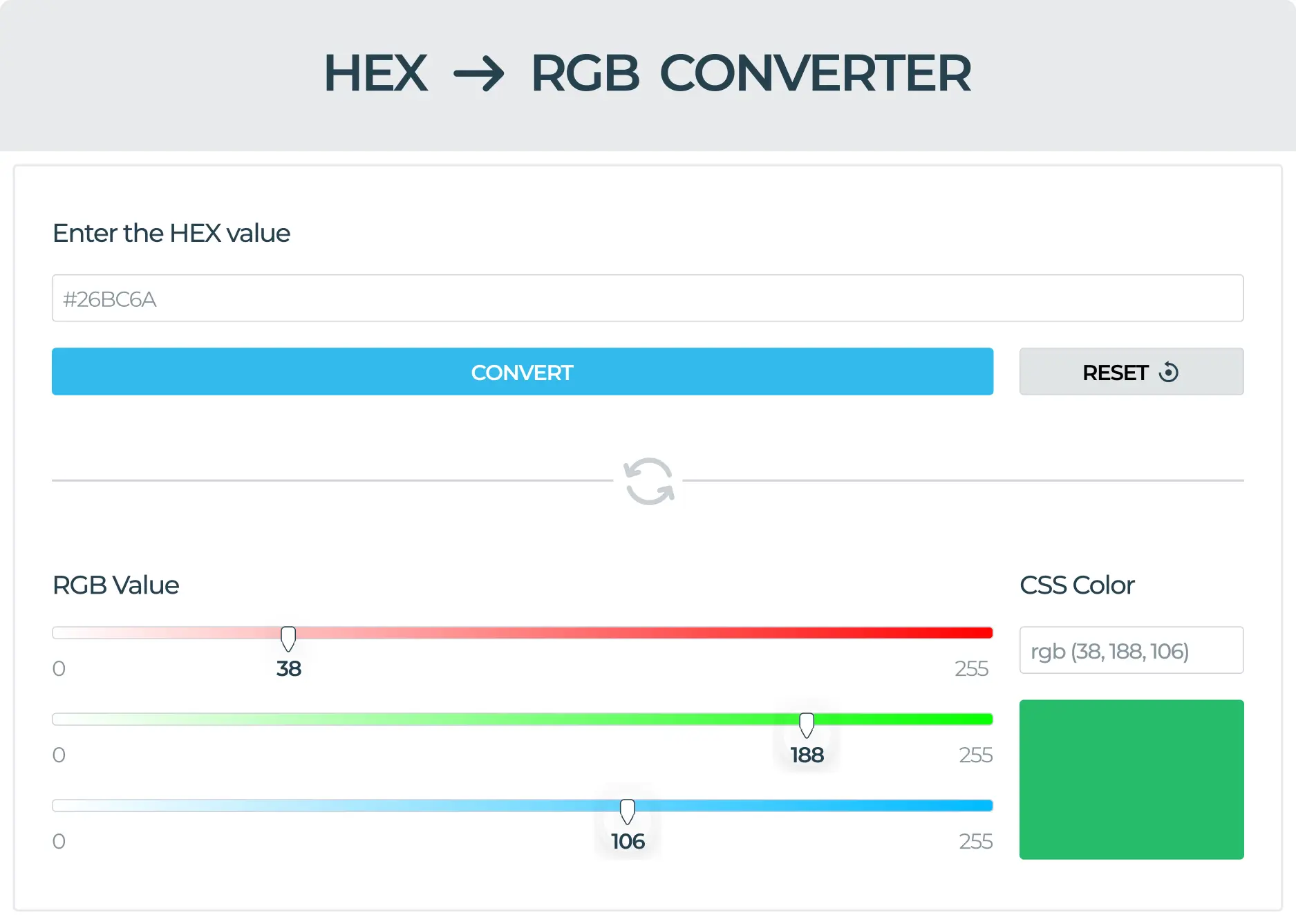Click the rgb (38, 188, 106) output field

coord(1131,650)
